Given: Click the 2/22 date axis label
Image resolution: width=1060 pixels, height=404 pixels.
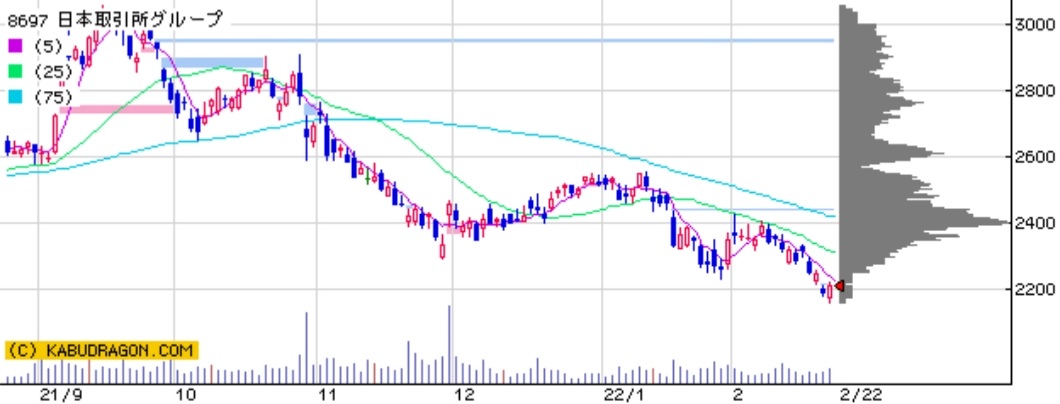Looking at the screenshot, I should (861, 395).
